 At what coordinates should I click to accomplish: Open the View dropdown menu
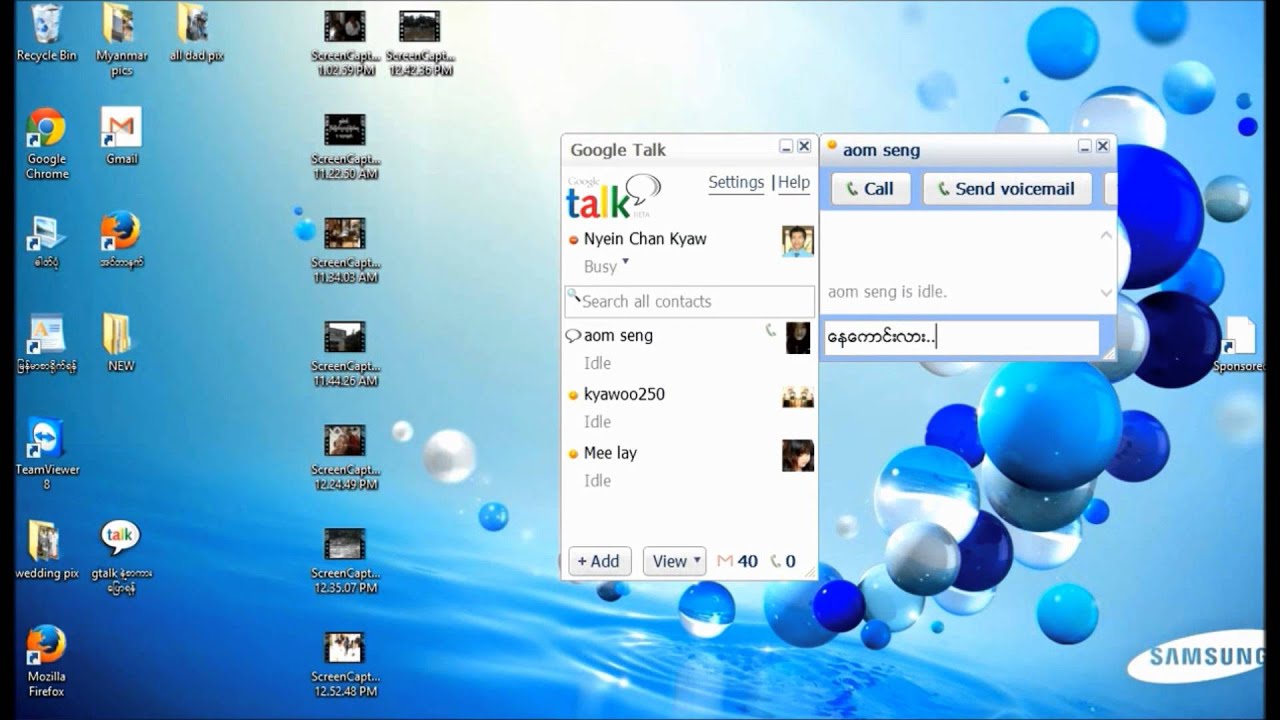click(674, 561)
